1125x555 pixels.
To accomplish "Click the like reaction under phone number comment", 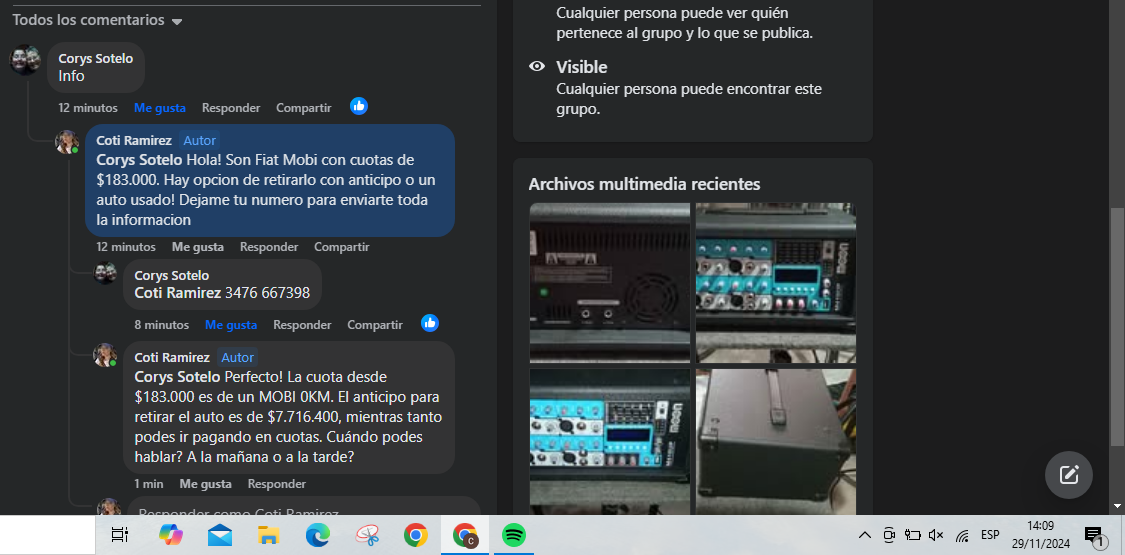I will 430,323.
